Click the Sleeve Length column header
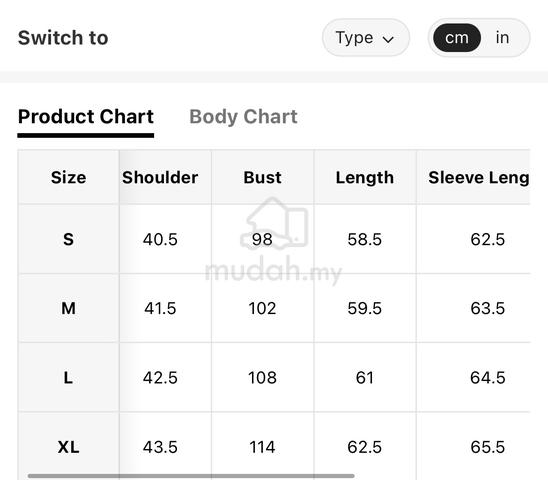 479,178
